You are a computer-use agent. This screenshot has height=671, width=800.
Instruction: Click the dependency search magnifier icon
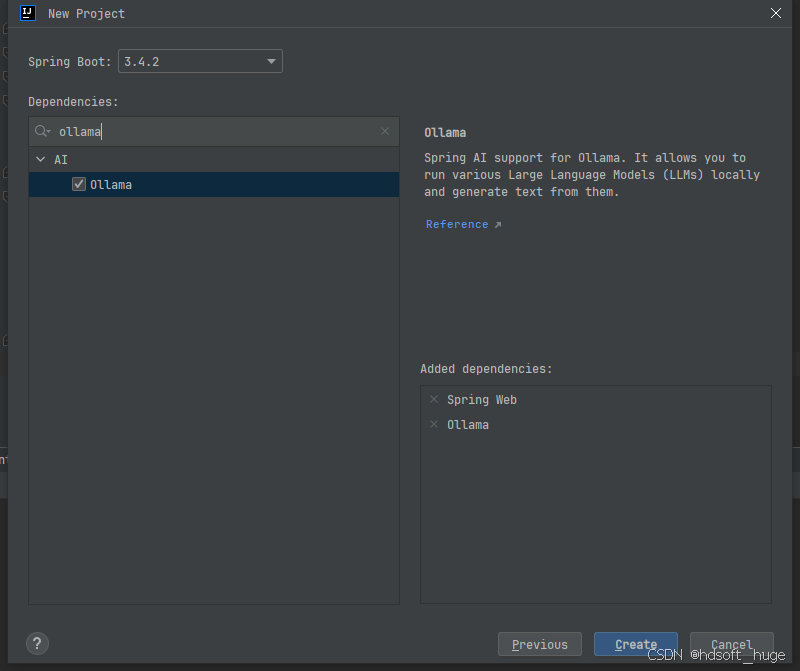pyautogui.click(x=42, y=132)
